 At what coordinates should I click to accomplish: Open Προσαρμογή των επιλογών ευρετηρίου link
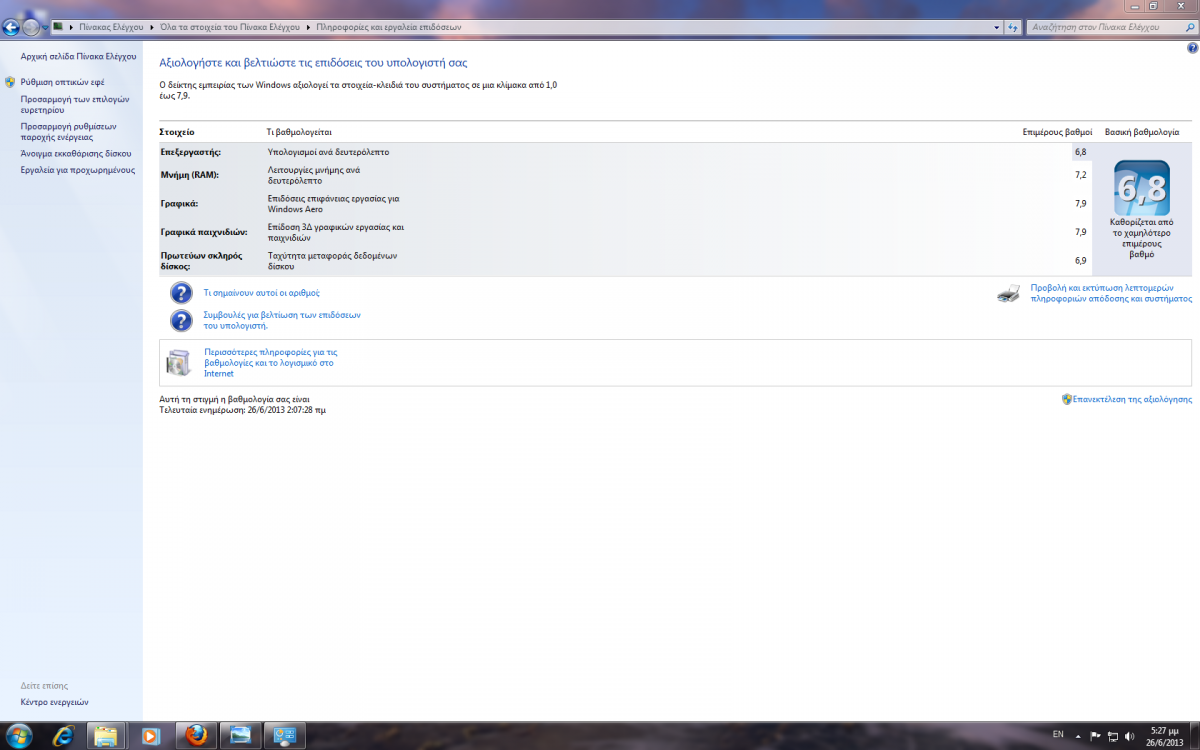(75, 105)
